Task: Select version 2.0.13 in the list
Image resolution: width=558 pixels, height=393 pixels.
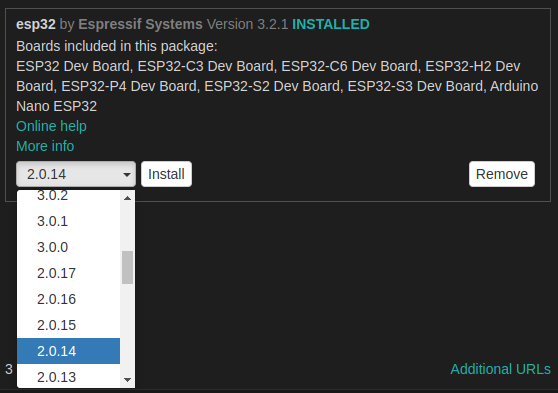Action: [68, 376]
